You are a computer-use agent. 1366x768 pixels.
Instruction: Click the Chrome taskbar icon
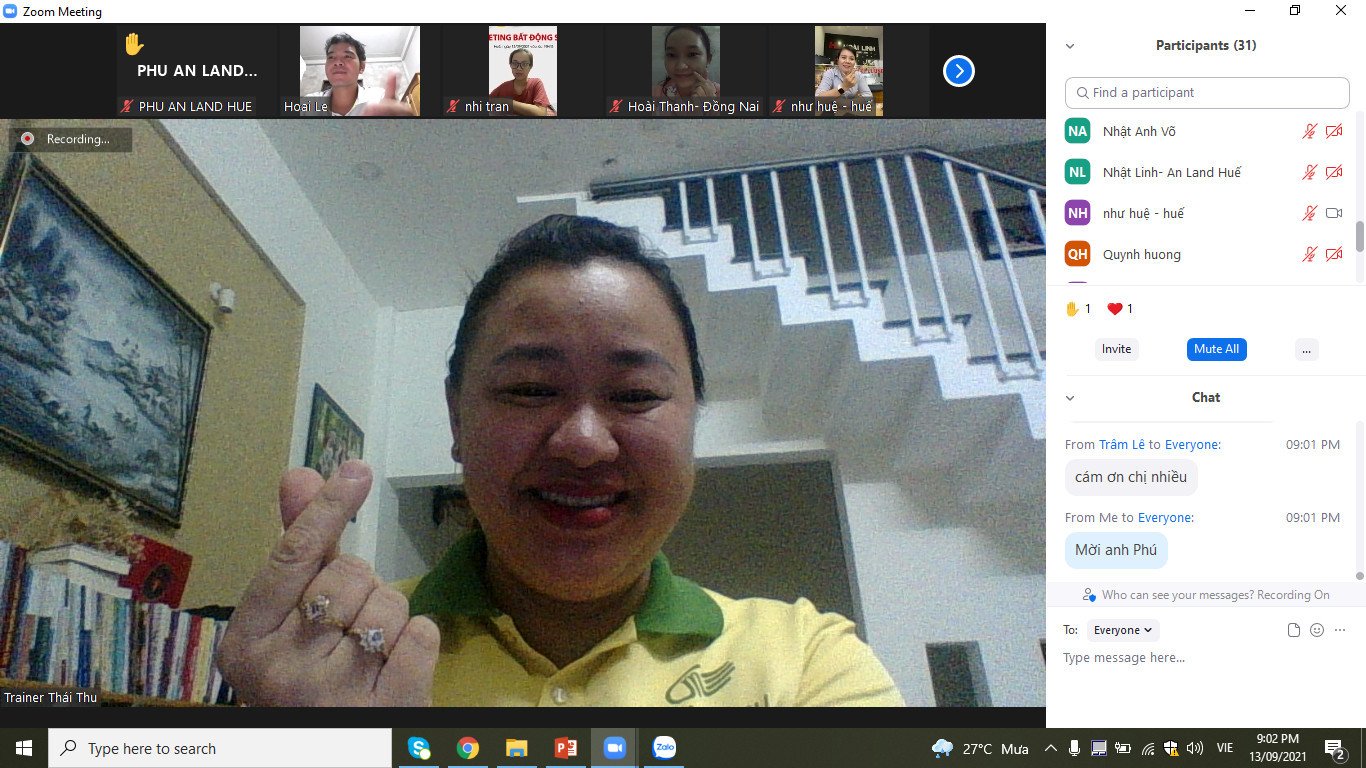click(x=467, y=748)
